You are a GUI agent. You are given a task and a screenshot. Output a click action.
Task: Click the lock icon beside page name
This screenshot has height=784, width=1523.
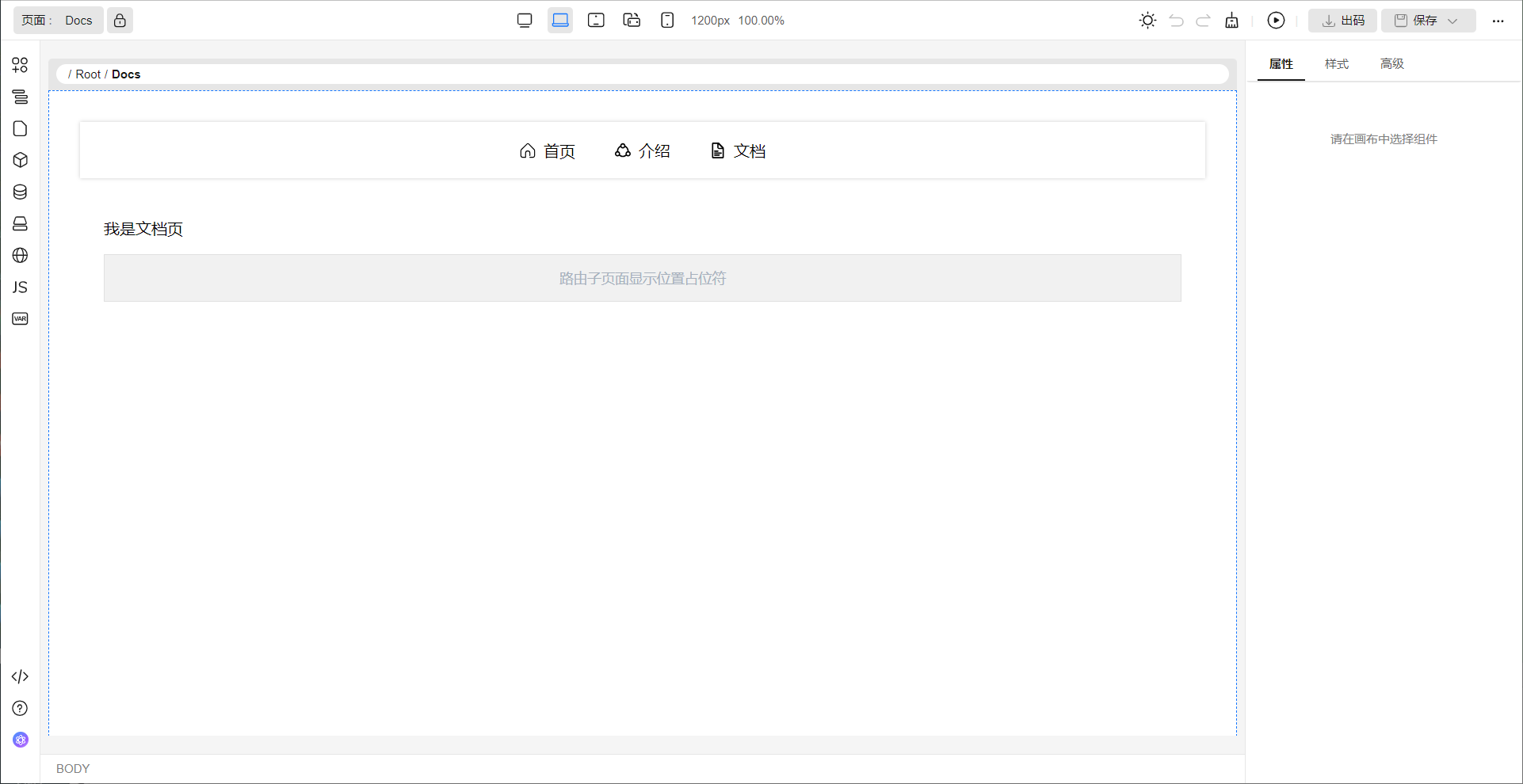pyautogui.click(x=120, y=21)
